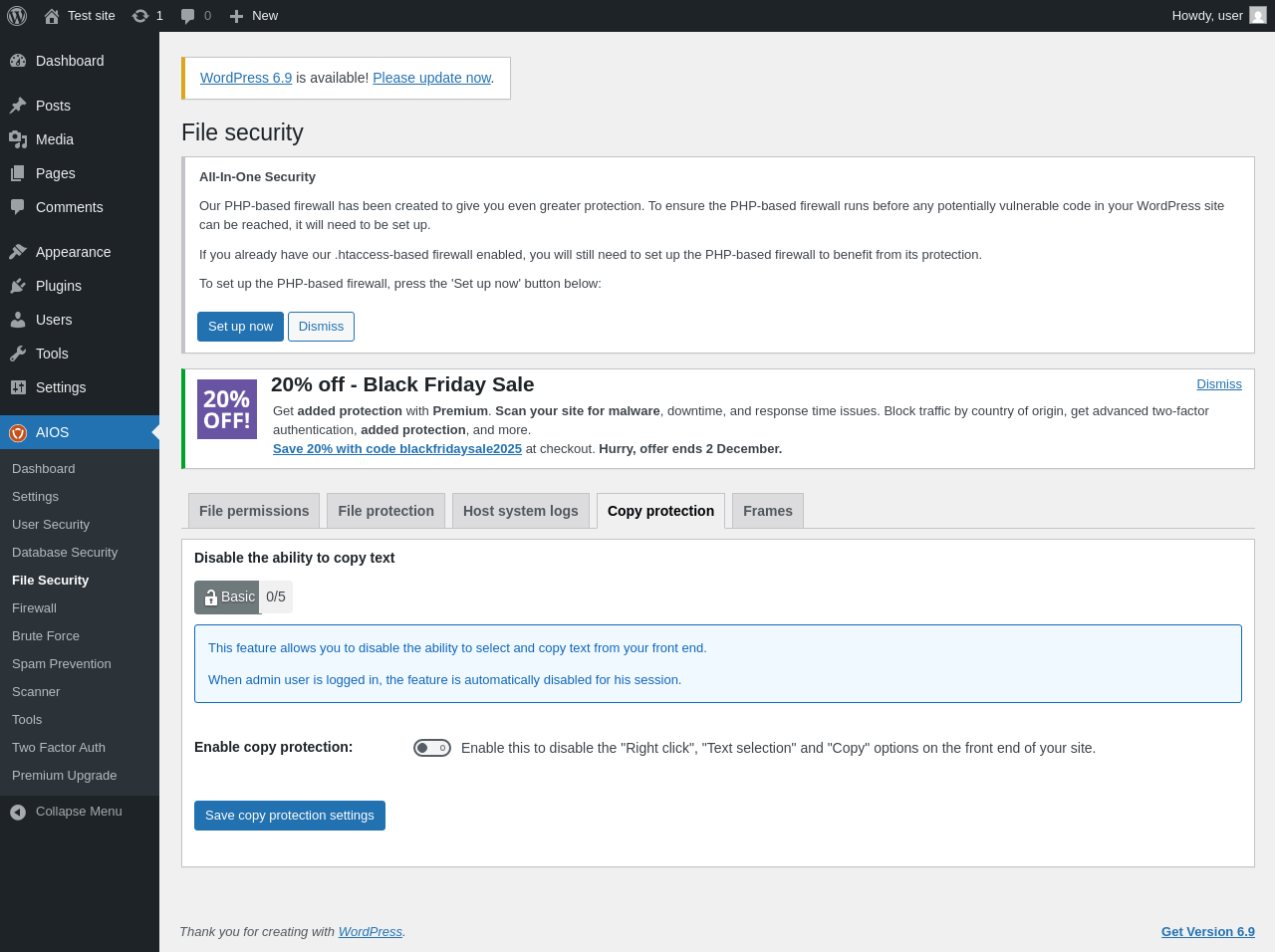1275x952 pixels.
Task: Click the user avatar in admin bar
Action: point(1258,15)
